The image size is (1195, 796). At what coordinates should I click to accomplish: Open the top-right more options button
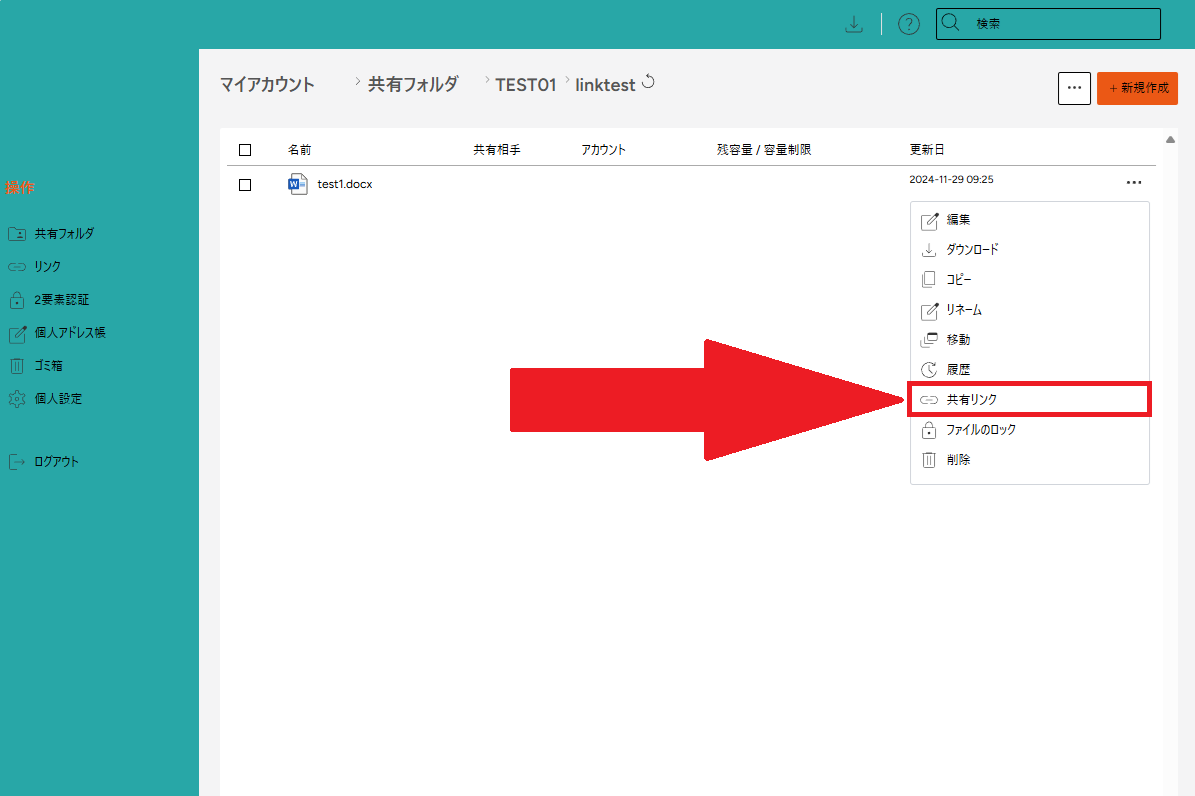coord(1074,88)
